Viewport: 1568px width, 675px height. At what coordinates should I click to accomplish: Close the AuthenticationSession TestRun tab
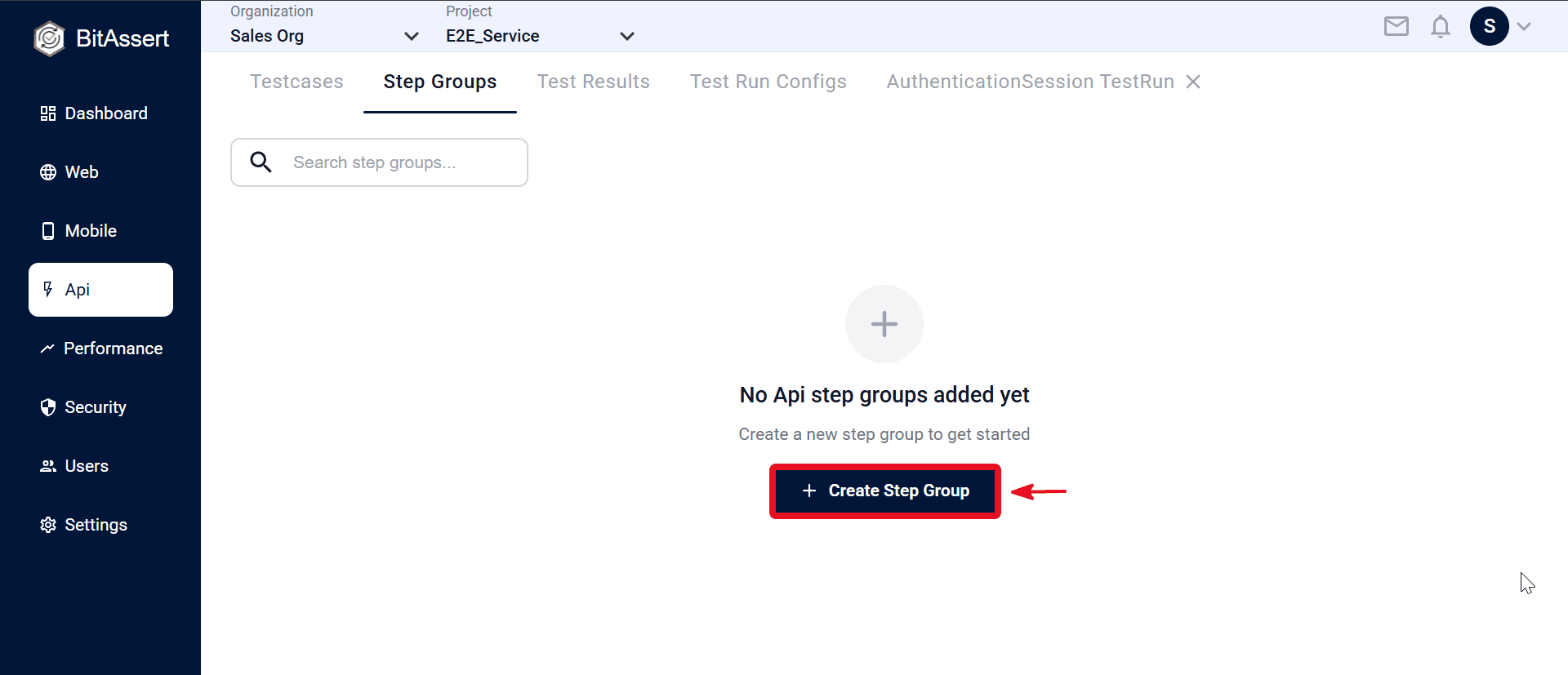click(1193, 82)
